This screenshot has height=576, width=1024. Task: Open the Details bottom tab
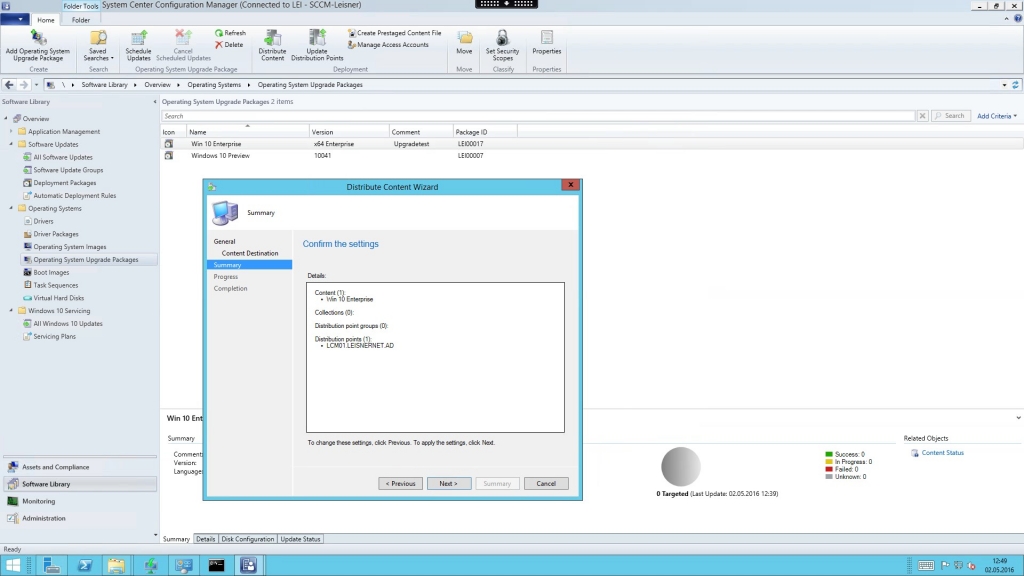pyautogui.click(x=206, y=539)
